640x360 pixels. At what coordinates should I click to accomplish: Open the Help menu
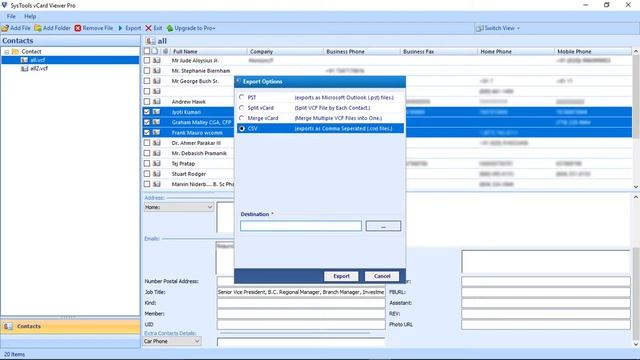(30, 16)
